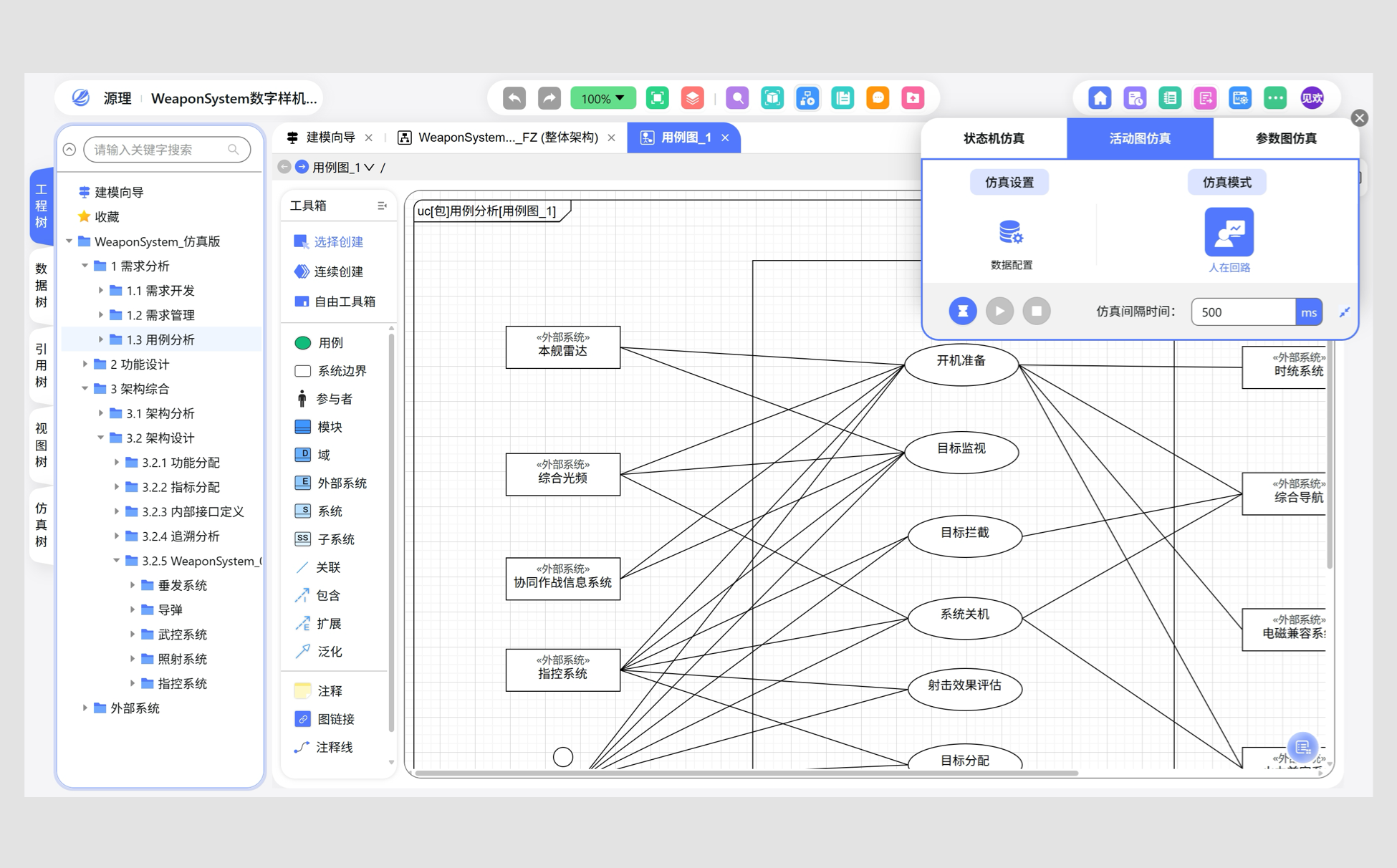Click the pink edit note icon
1397x868 pixels.
pos(1205,98)
